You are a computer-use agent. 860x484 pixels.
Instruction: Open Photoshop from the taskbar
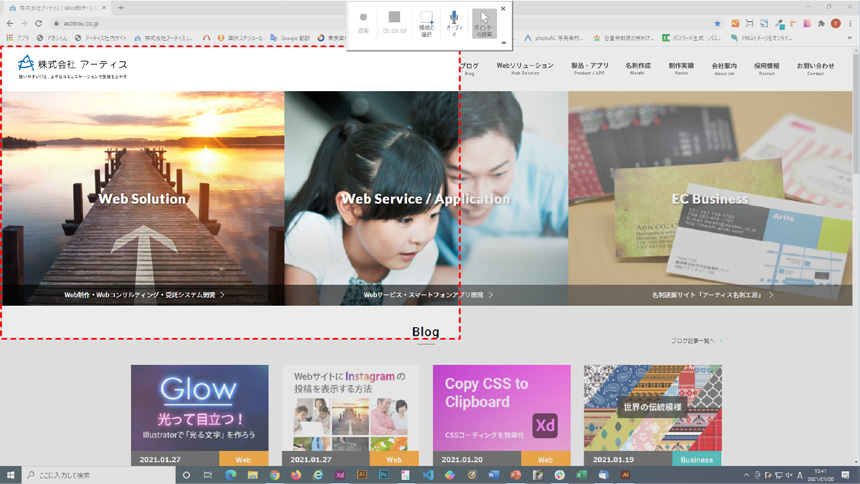[x=383, y=475]
